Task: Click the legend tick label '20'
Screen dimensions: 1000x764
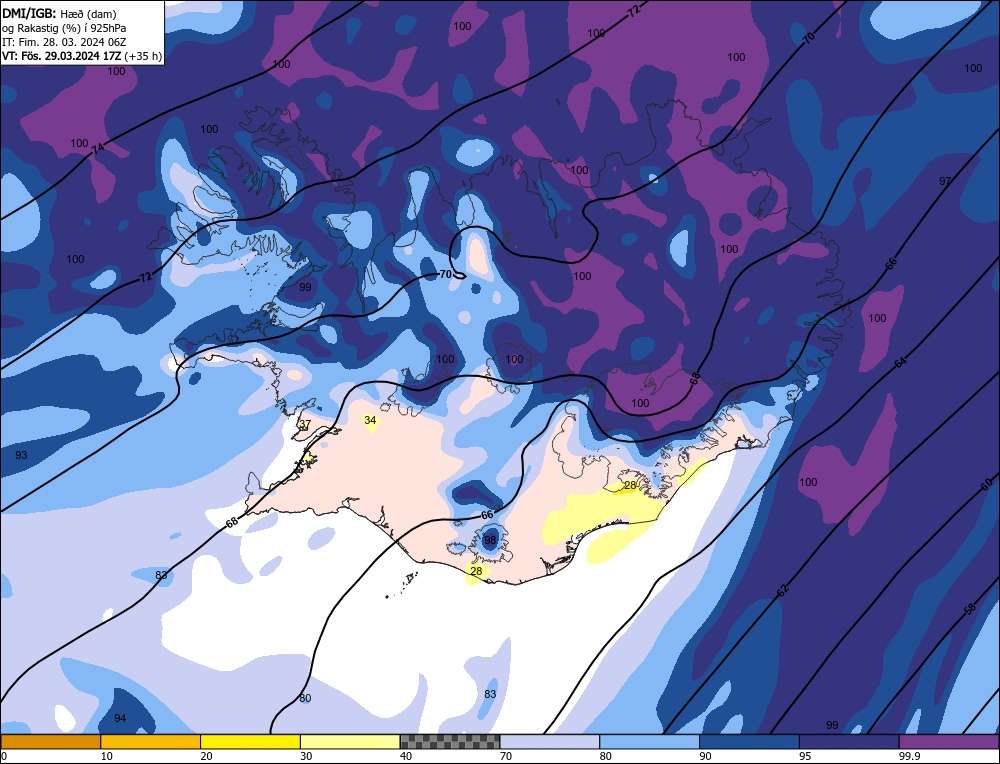Action: pos(207,756)
